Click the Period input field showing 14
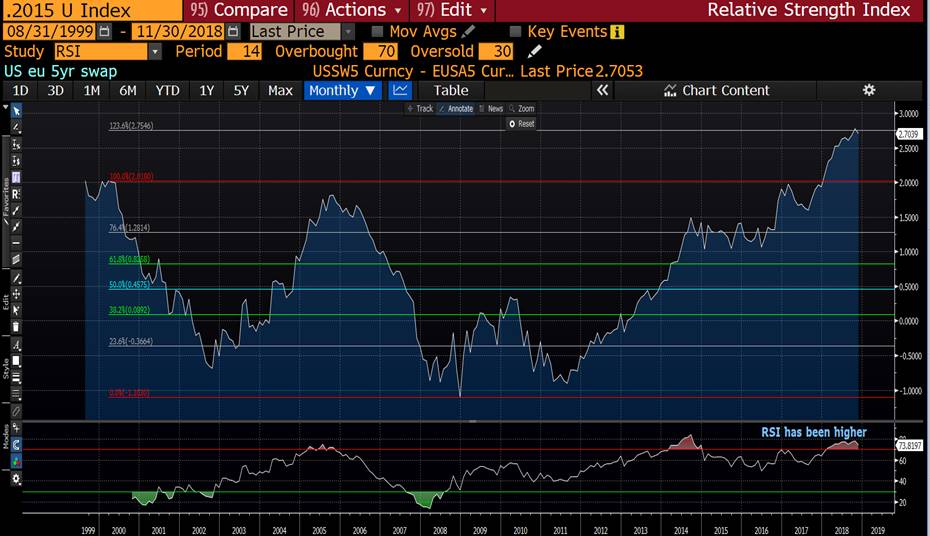Viewport: 930px width, 536px height. [244, 51]
